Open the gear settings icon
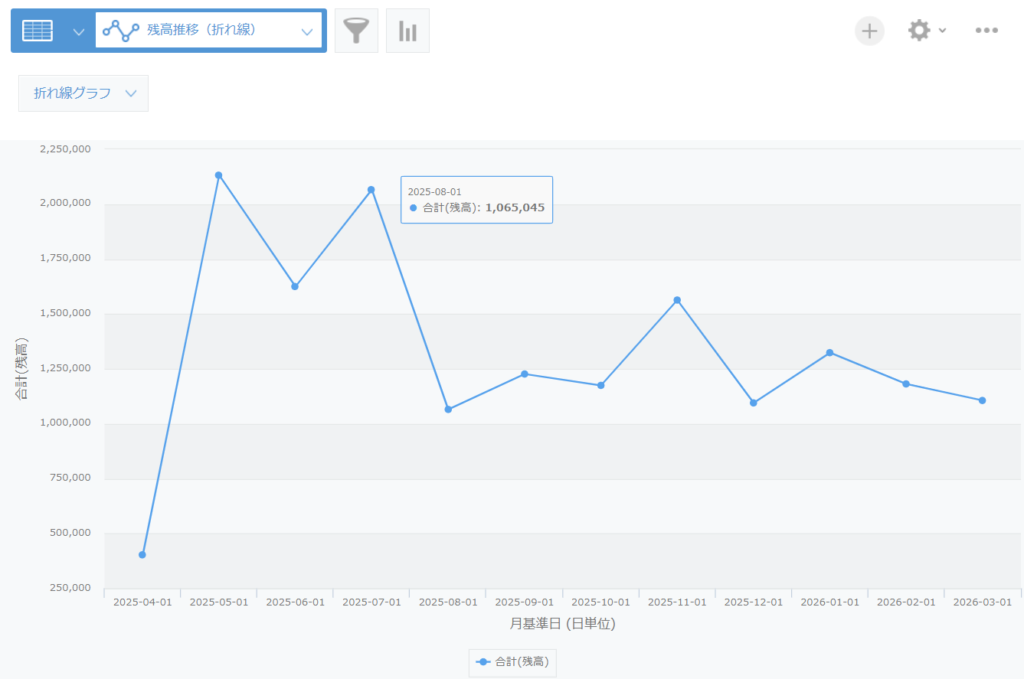1024x679 pixels. click(x=918, y=31)
